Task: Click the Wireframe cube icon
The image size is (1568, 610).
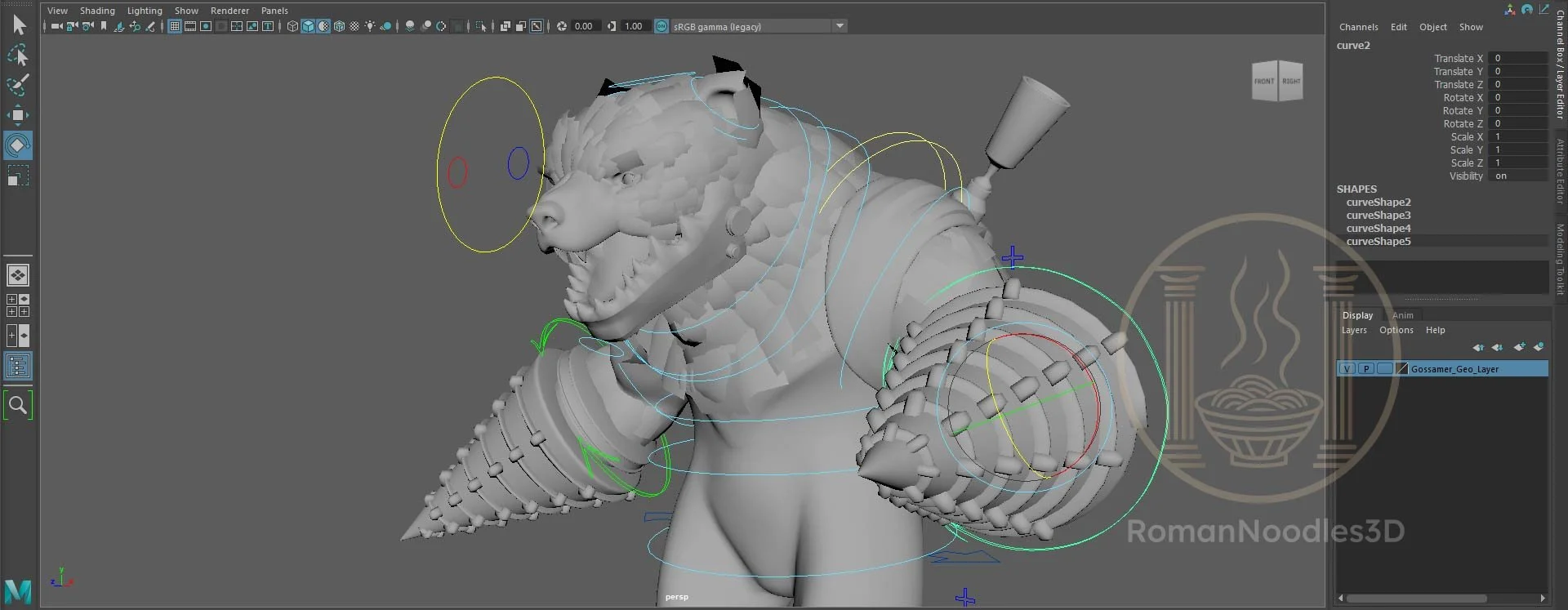Action: point(292,26)
